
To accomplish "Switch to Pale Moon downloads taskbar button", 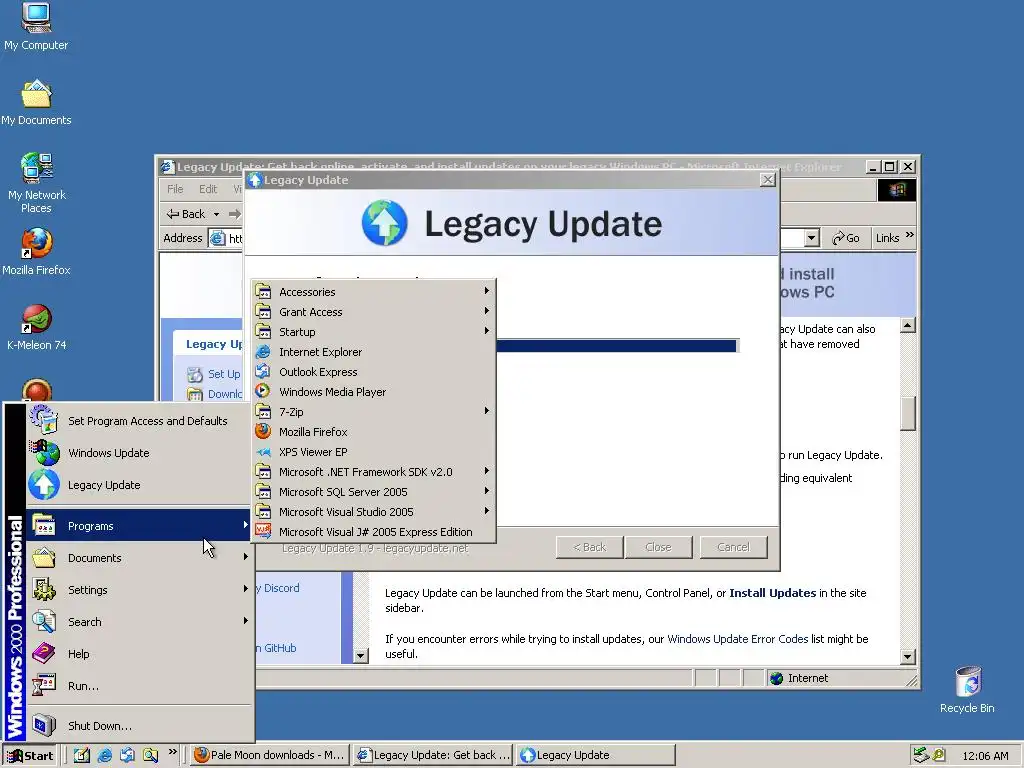I will 270,755.
